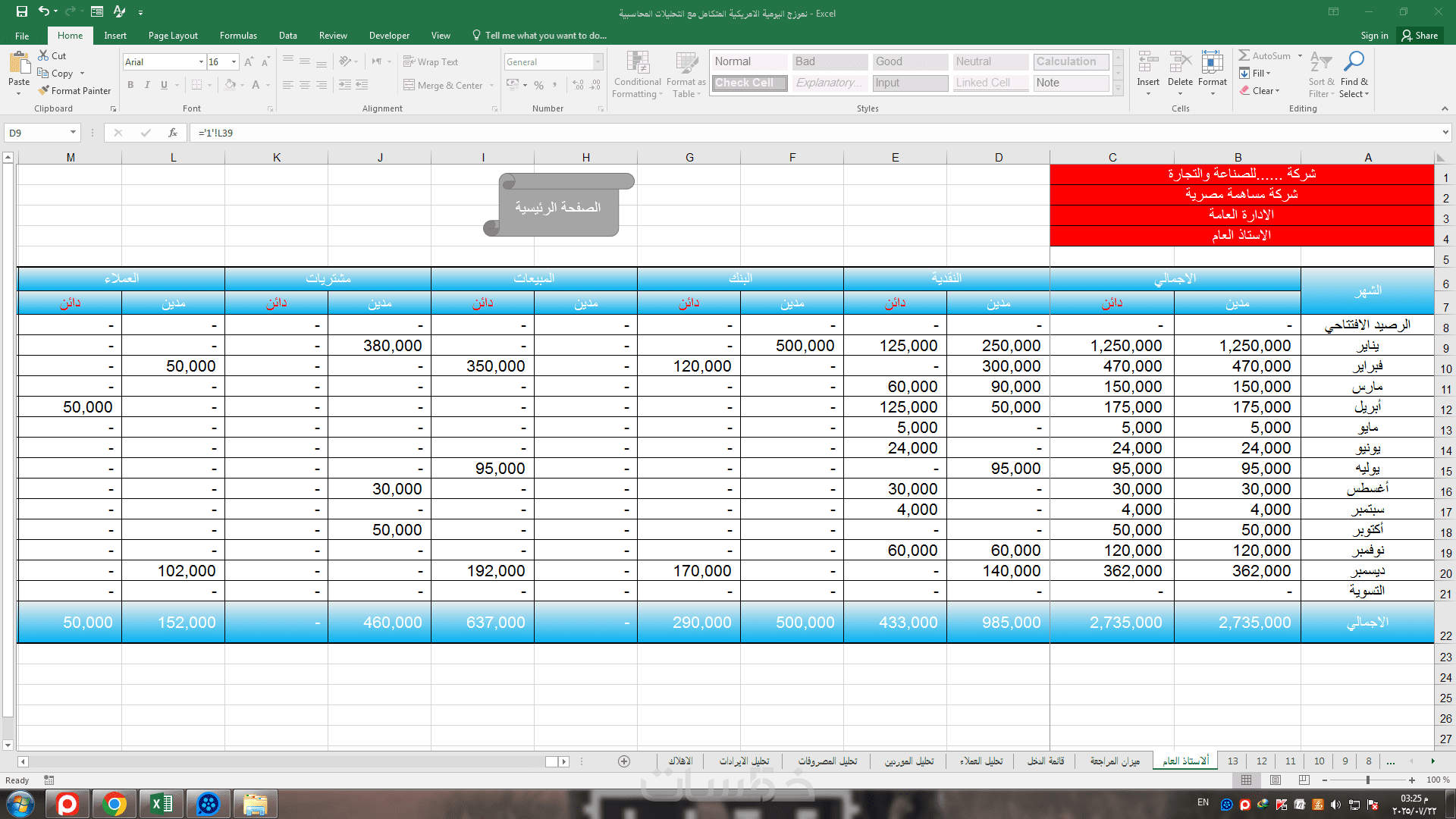
Task: Click the percent style icon
Action: [x=538, y=85]
